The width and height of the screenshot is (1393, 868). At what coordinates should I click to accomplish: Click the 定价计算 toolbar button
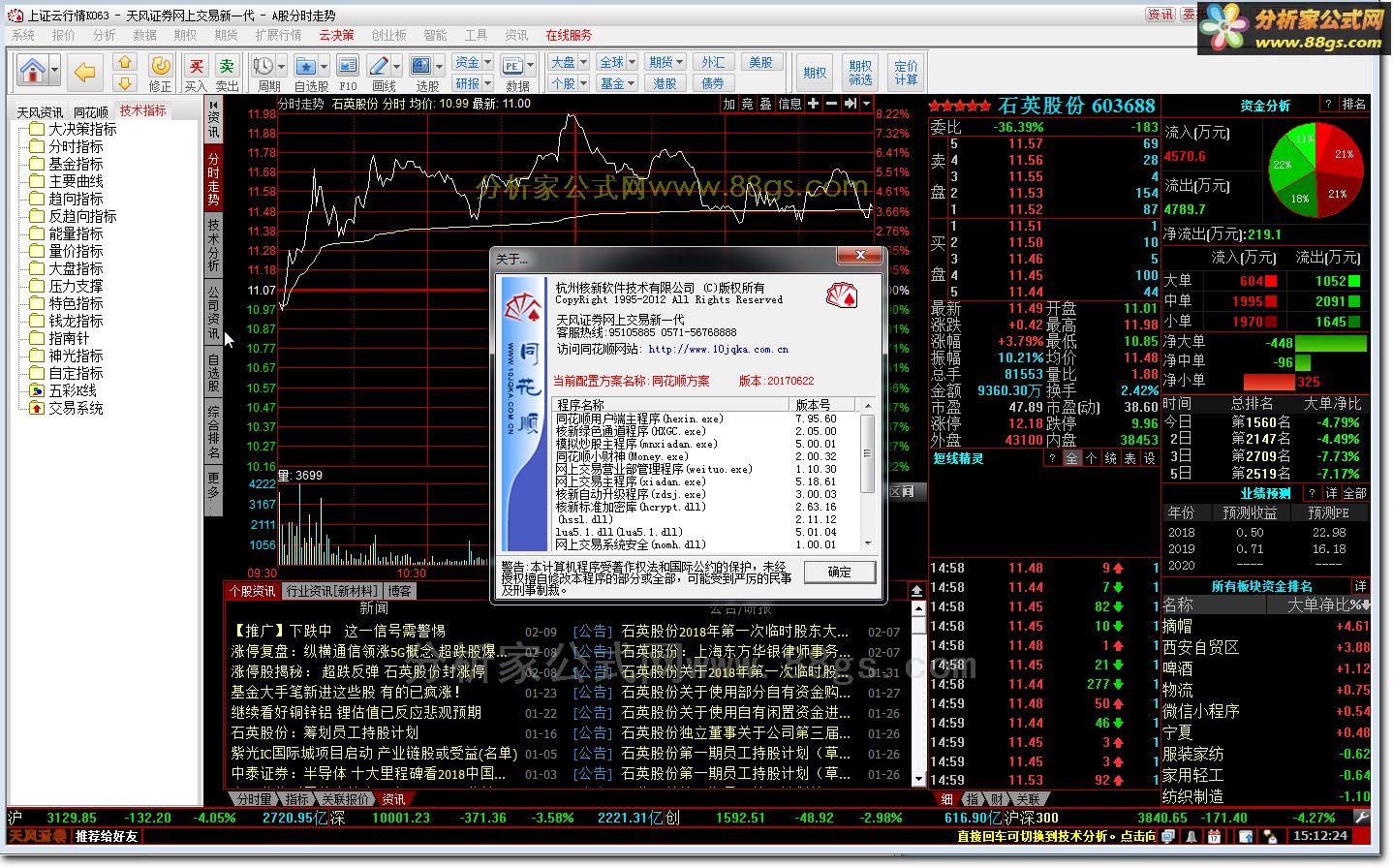906,73
